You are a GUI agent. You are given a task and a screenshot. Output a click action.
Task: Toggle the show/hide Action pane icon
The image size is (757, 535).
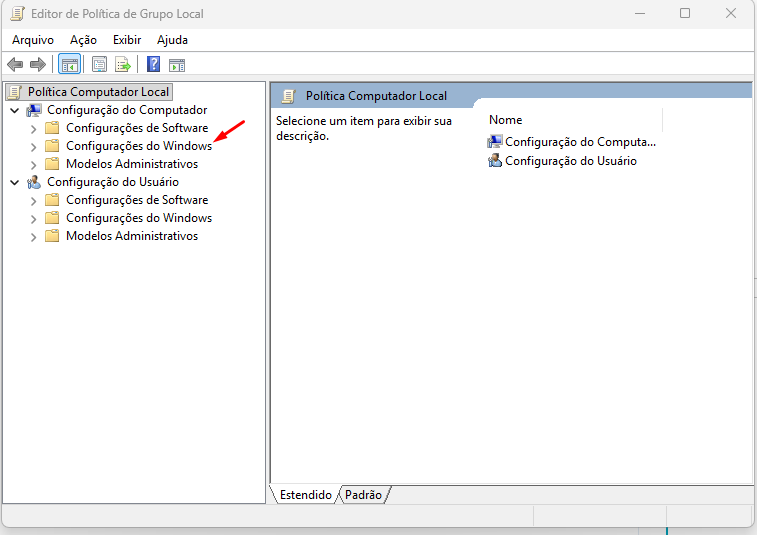[x=177, y=65]
